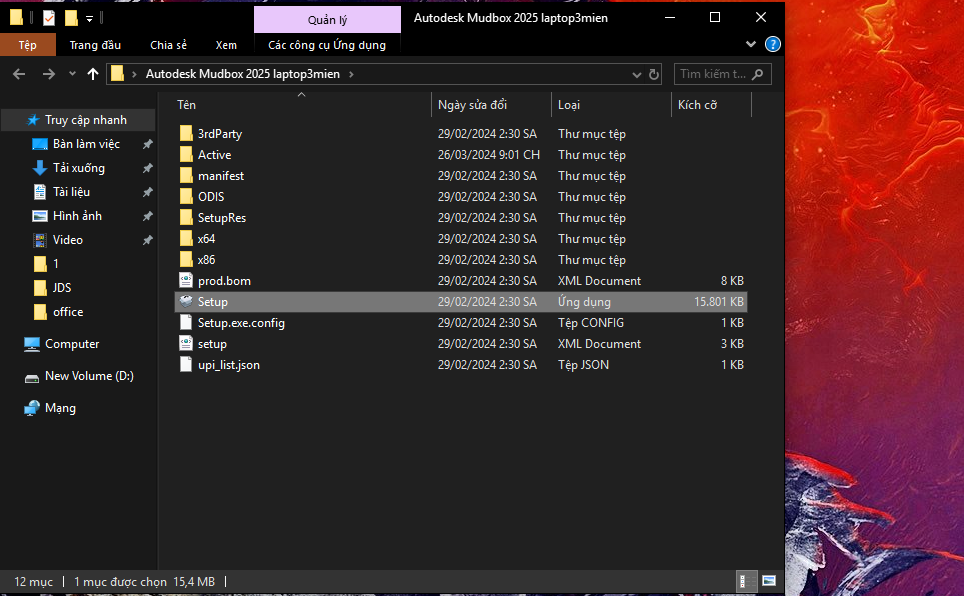964x596 pixels.
Task: Sort files by Kích cỡ column
Action: [x=697, y=105]
